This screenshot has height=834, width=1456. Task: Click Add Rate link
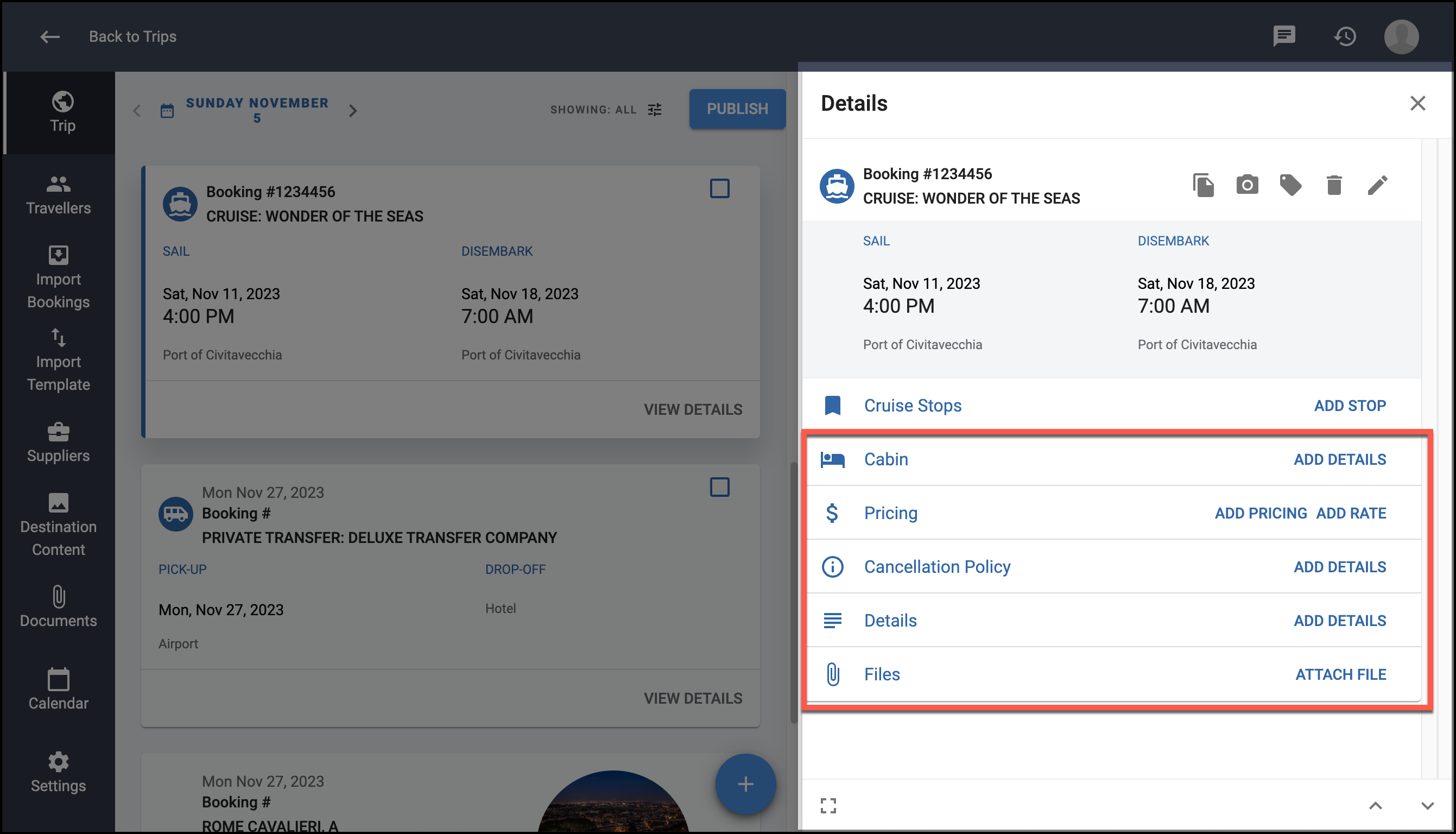[1351, 513]
